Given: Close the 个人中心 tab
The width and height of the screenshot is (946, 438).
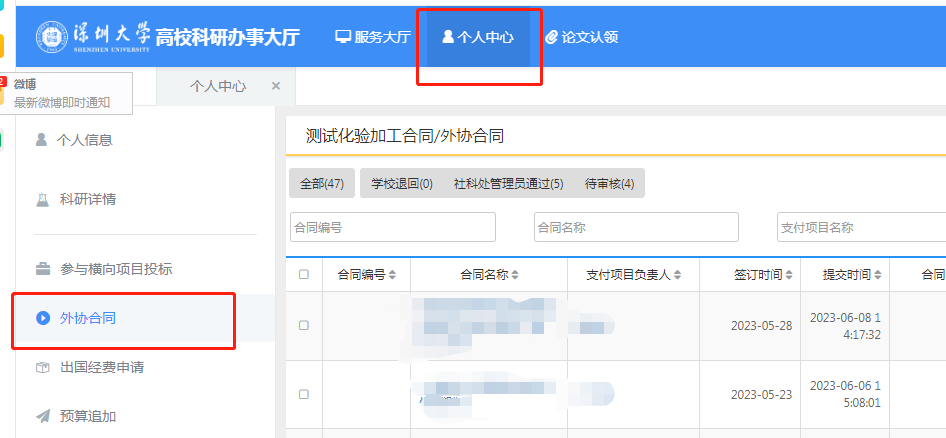Looking at the screenshot, I should tap(276, 86).
